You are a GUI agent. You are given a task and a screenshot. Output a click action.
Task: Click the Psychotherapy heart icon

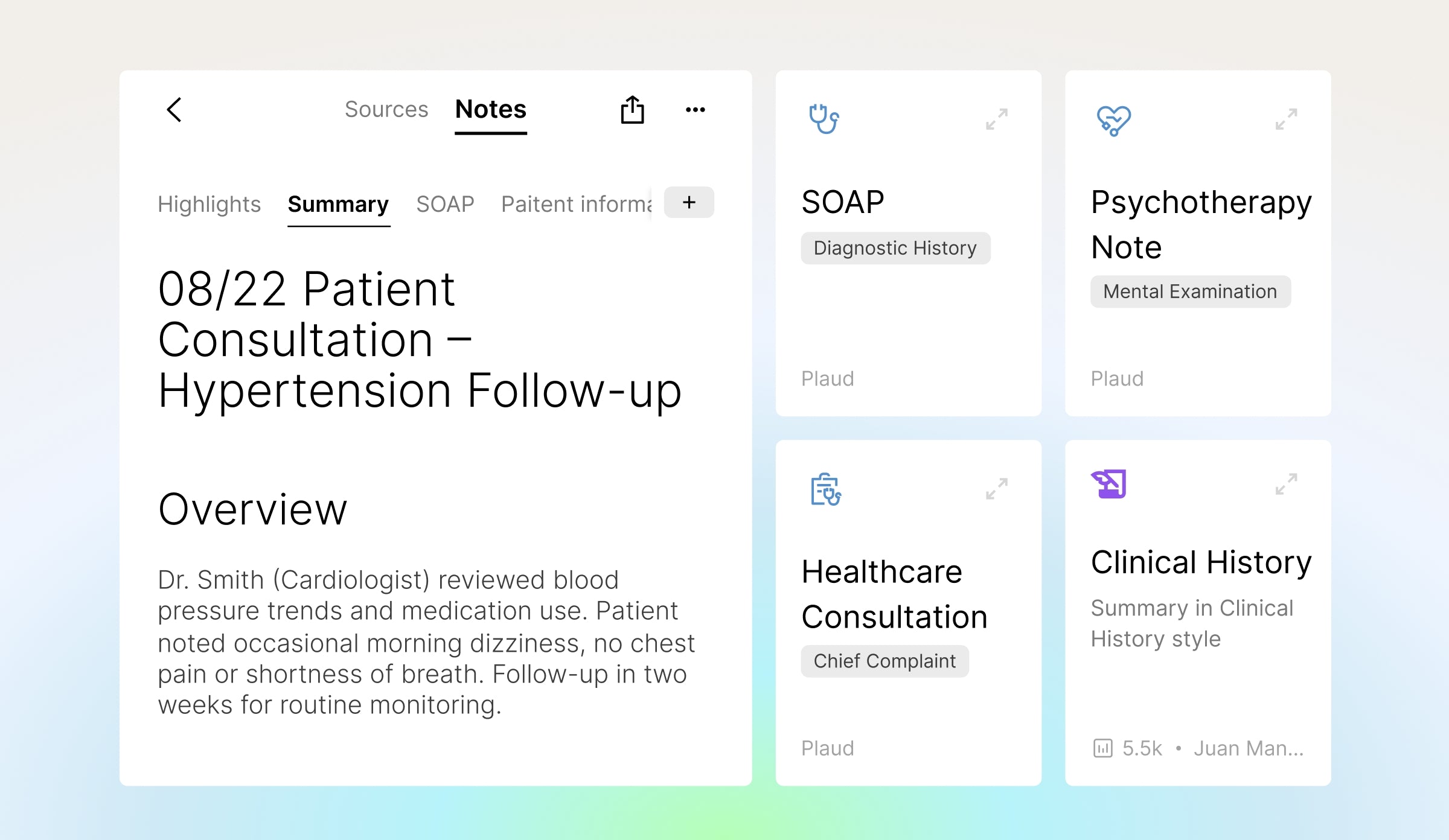click(1113, 120)
